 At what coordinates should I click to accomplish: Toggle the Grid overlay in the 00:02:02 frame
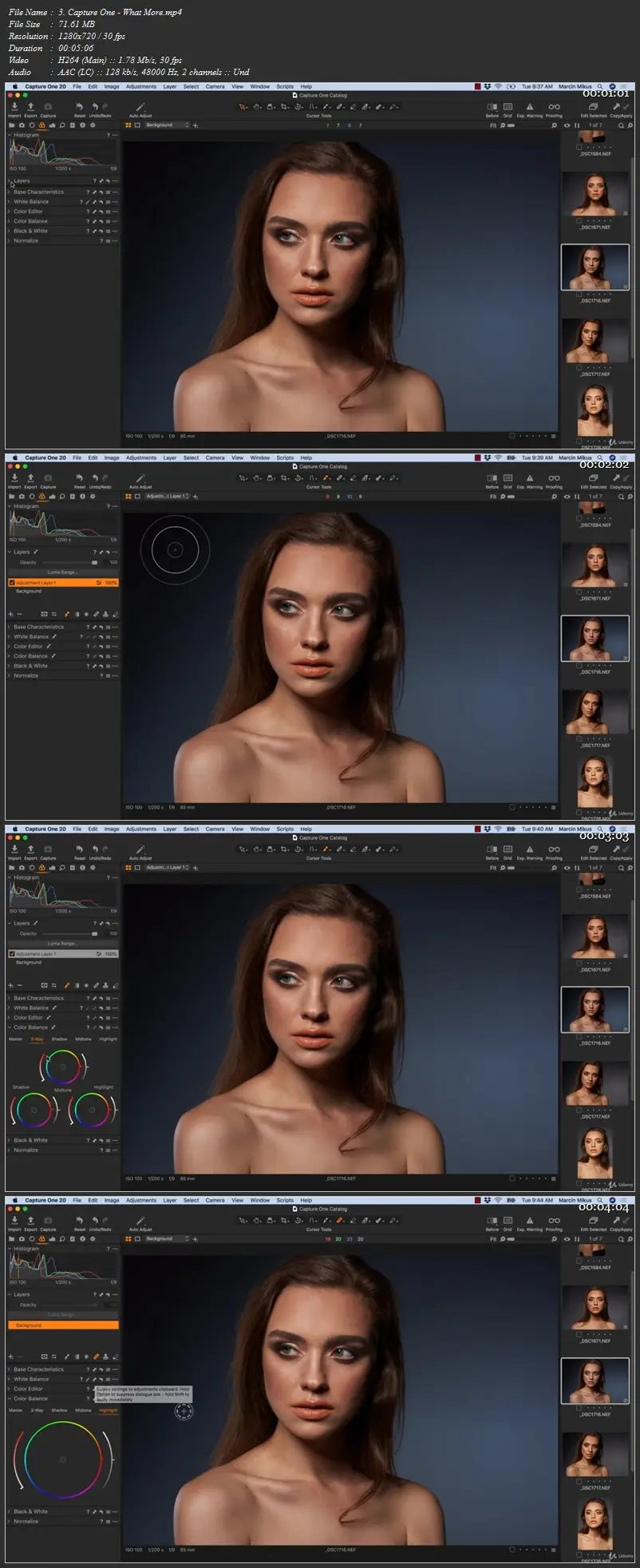(508, 478)
